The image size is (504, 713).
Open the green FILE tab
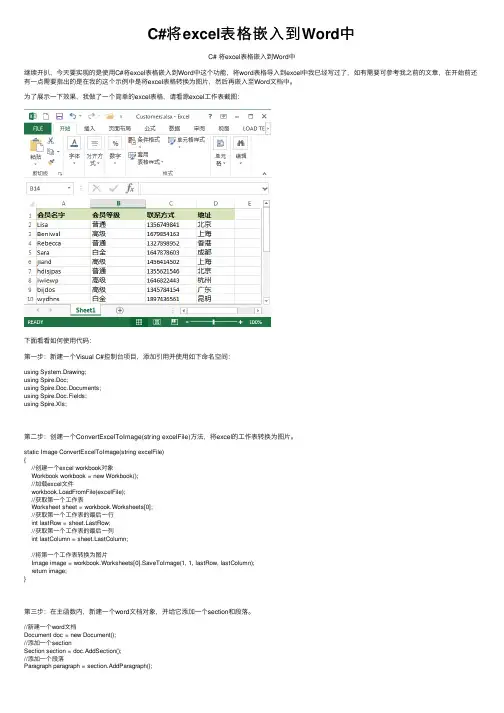(x=38, y=129)
